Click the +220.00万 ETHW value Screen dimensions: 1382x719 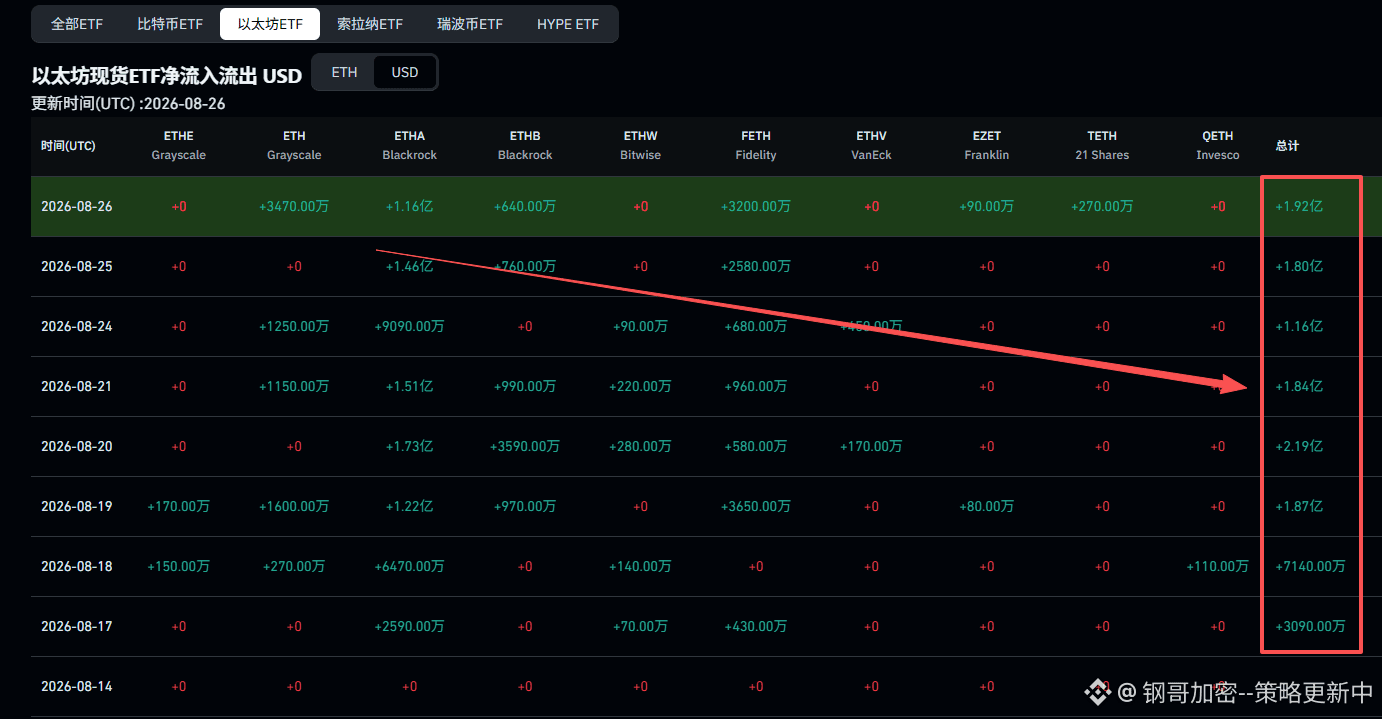click(640, 386)
